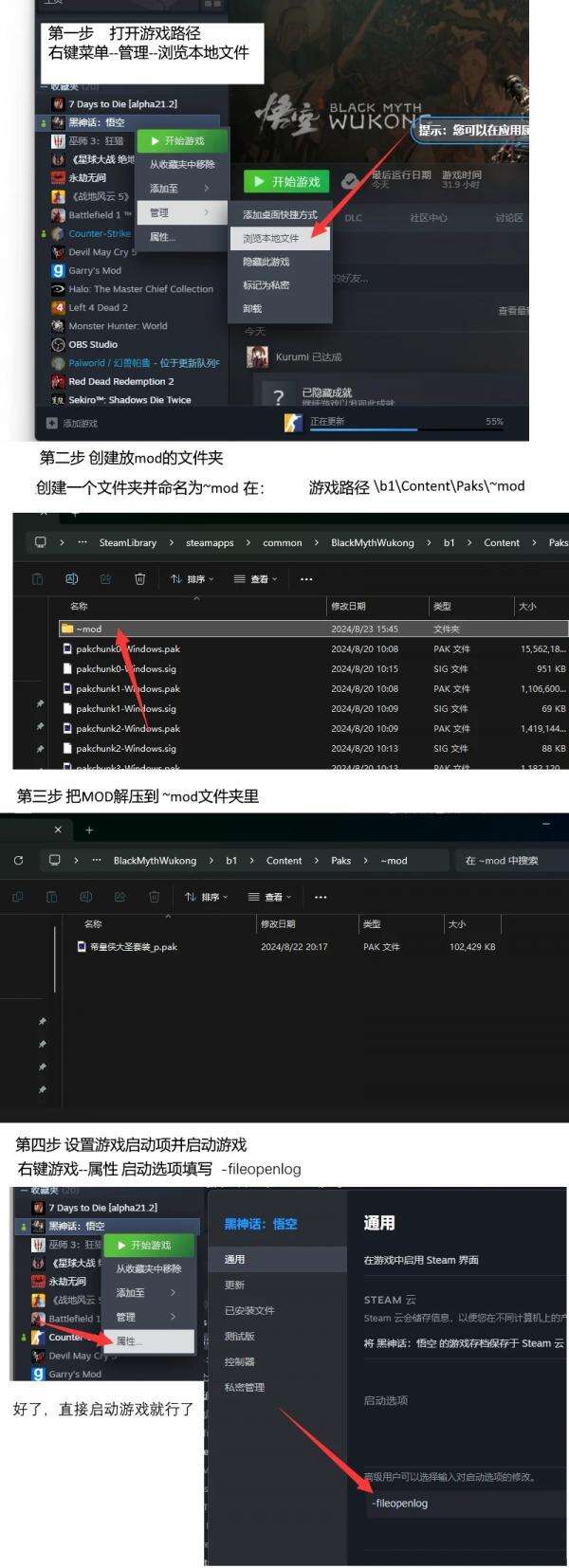
Task: Click the SteamLibrary breadcrumb in the address bar
Action: click(127, 542)
